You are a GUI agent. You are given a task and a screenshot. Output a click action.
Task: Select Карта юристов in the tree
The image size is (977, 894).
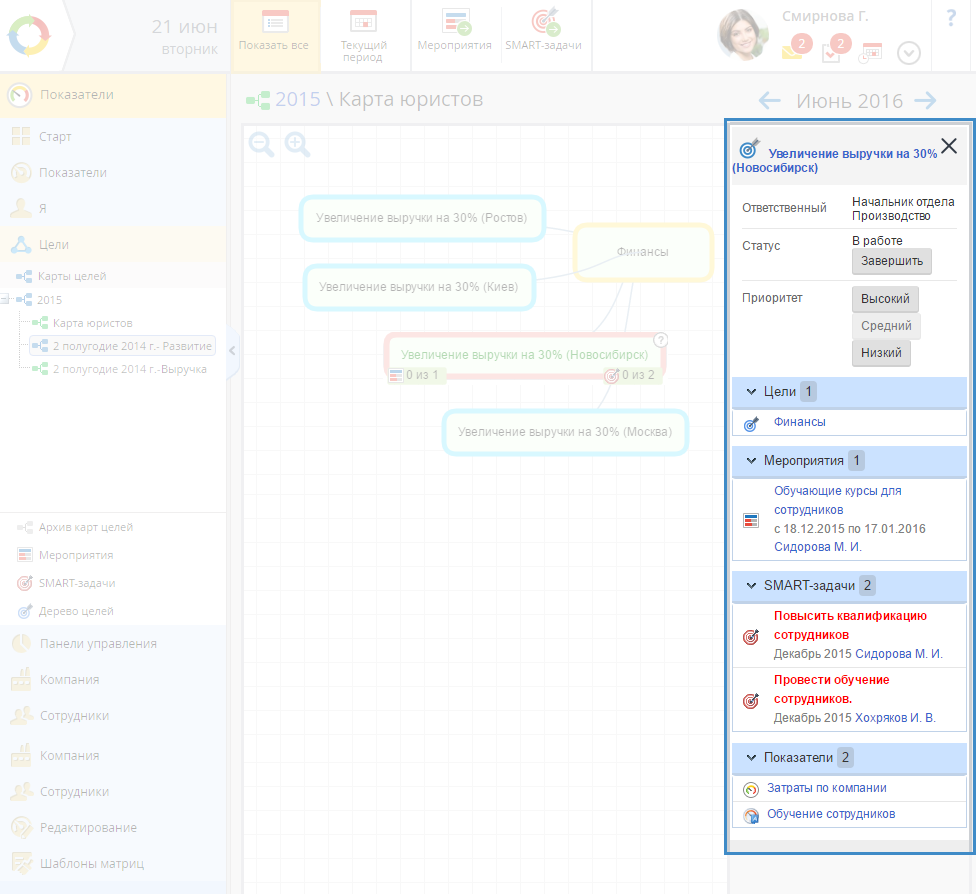pyautogui.click(x=92, y=323)
